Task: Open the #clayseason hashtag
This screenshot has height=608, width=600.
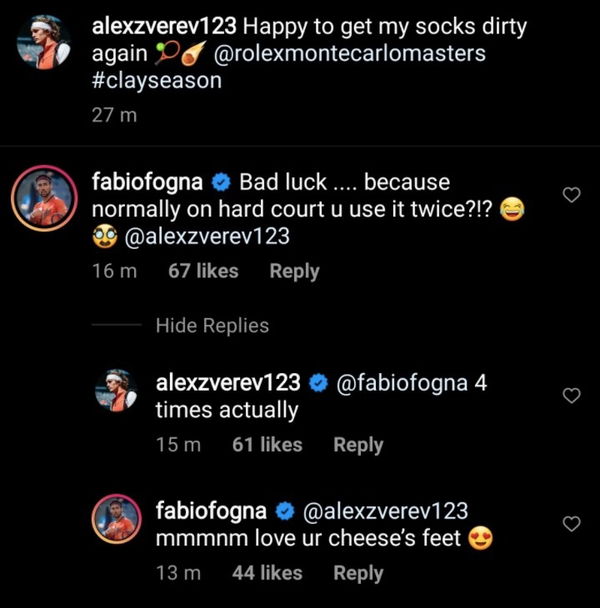Action: (x=156, y=81)
